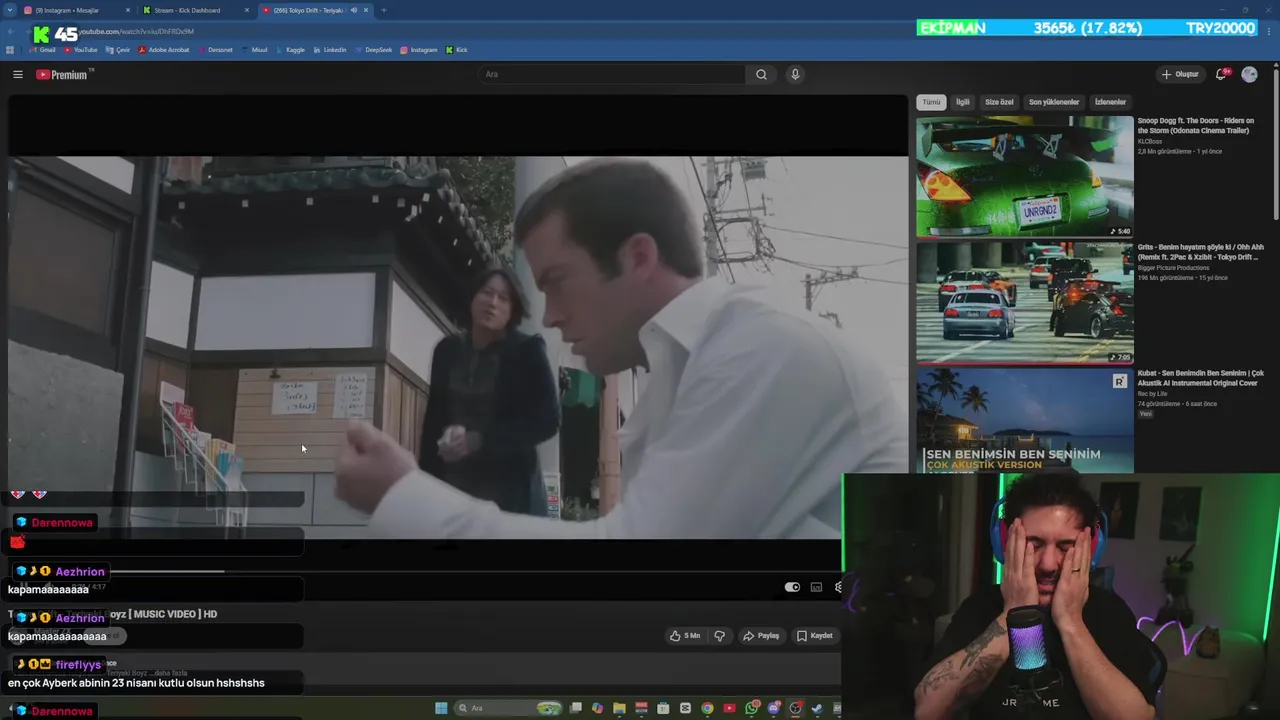1280x720 pixels.
Task: Open the browser tab search dropdown arrow
Action: [10, 10]
